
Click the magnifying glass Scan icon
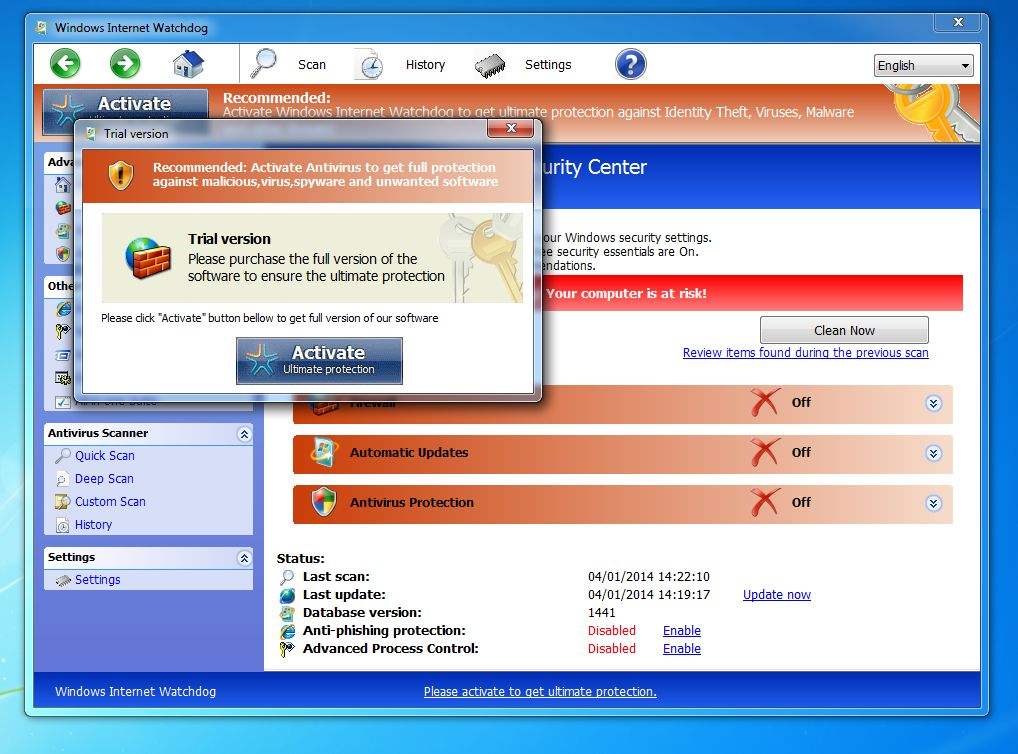click(264, 63)
